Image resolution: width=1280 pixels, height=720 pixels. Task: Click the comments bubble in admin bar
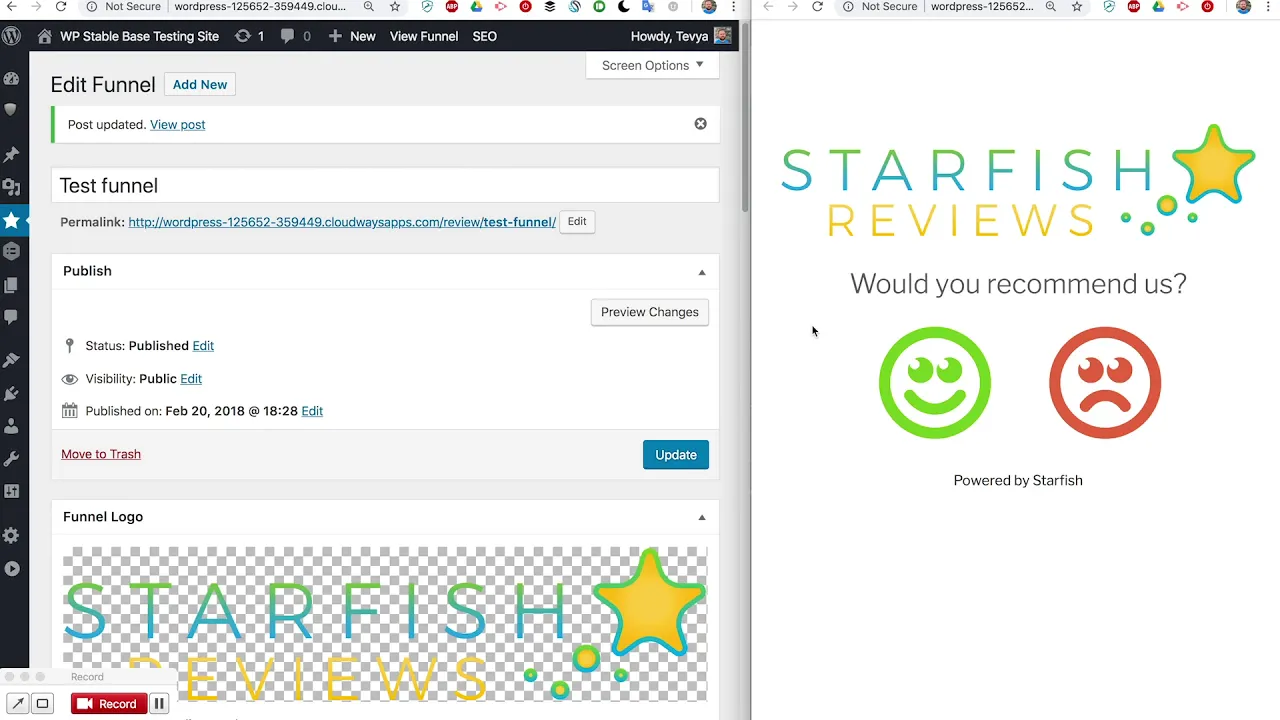click(288, 36)
